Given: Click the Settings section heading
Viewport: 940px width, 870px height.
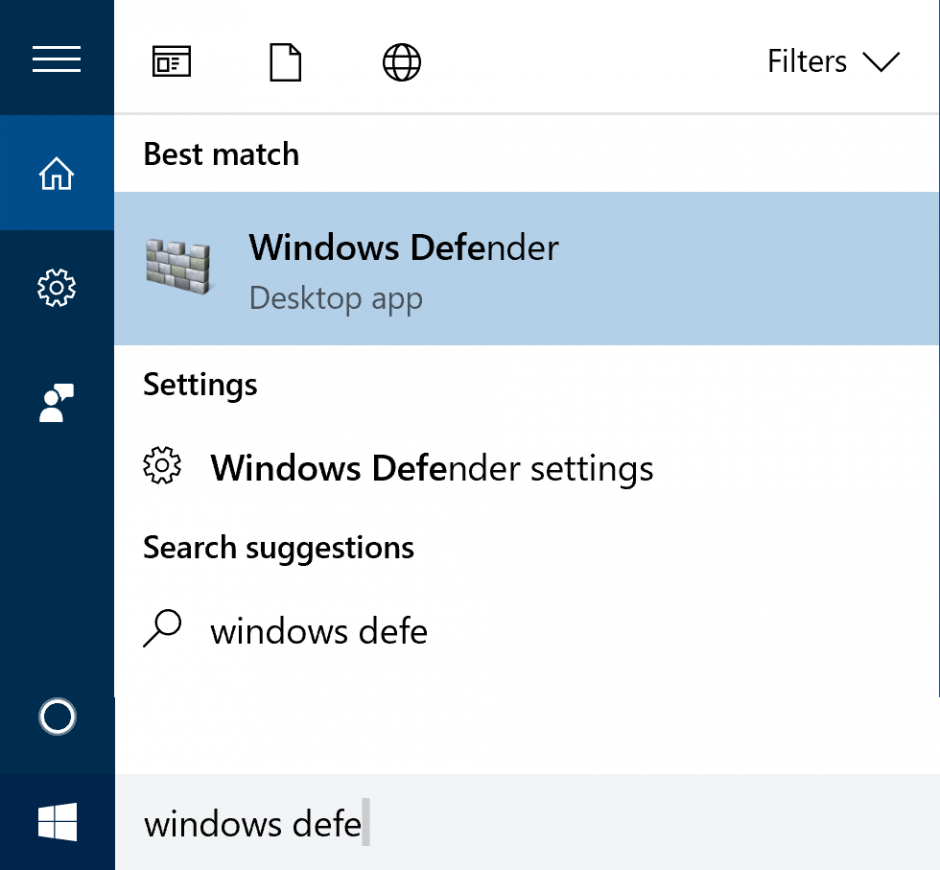Looking at the screenshot, I should tap(199, 384).
